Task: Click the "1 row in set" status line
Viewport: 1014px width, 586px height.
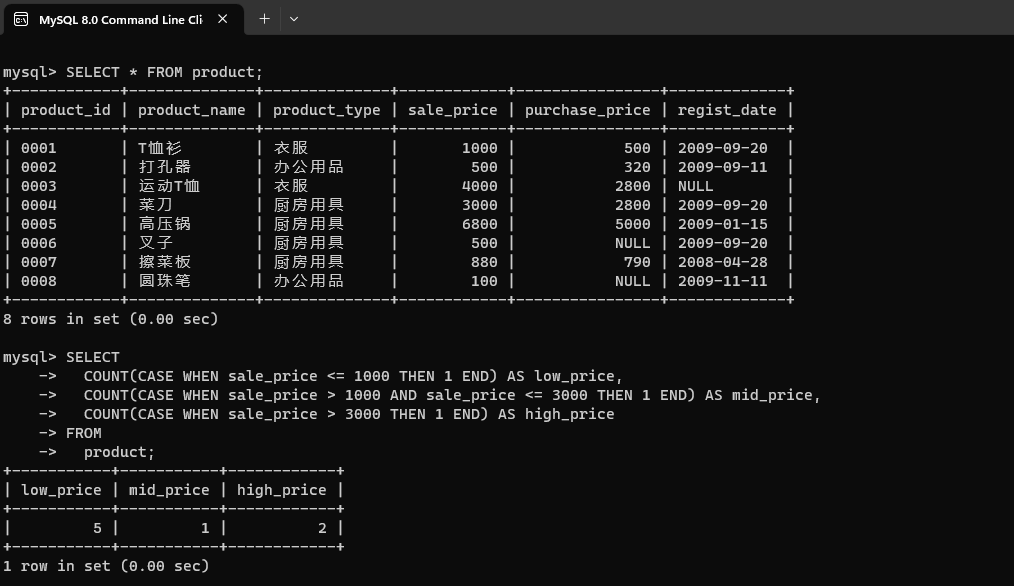Action: click(106, 566)
